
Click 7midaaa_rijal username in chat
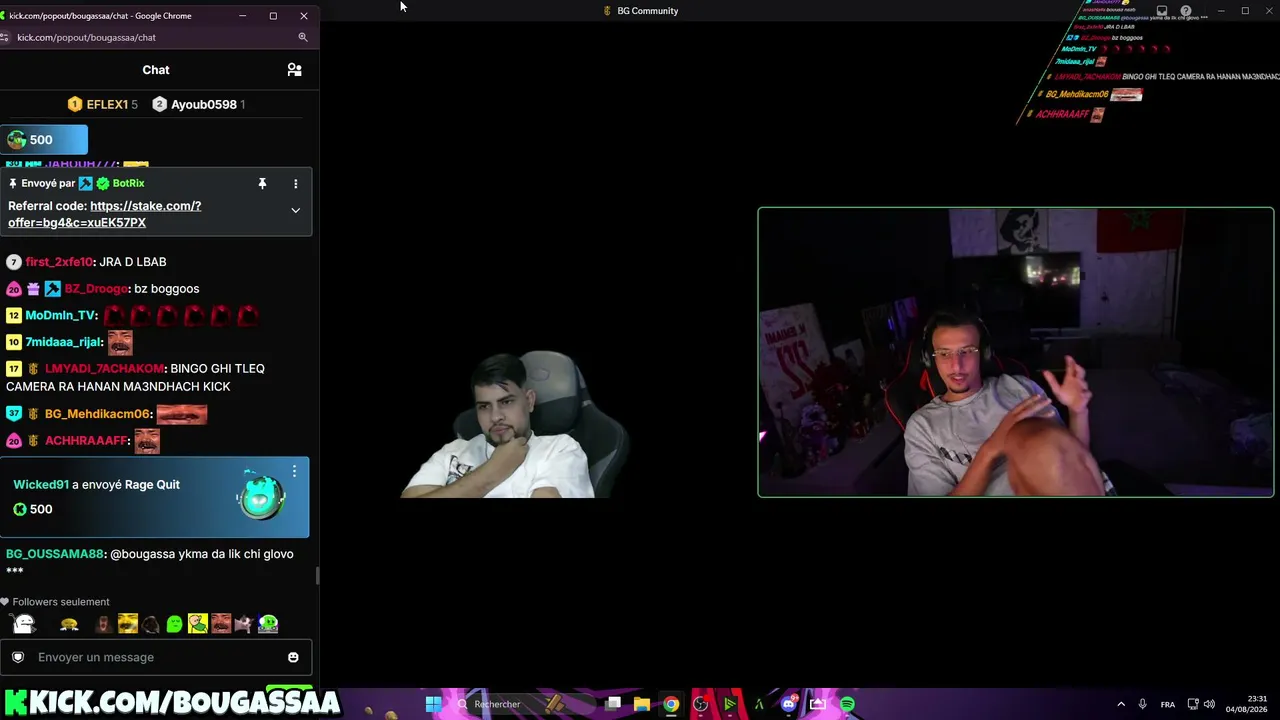pos(63,342)
